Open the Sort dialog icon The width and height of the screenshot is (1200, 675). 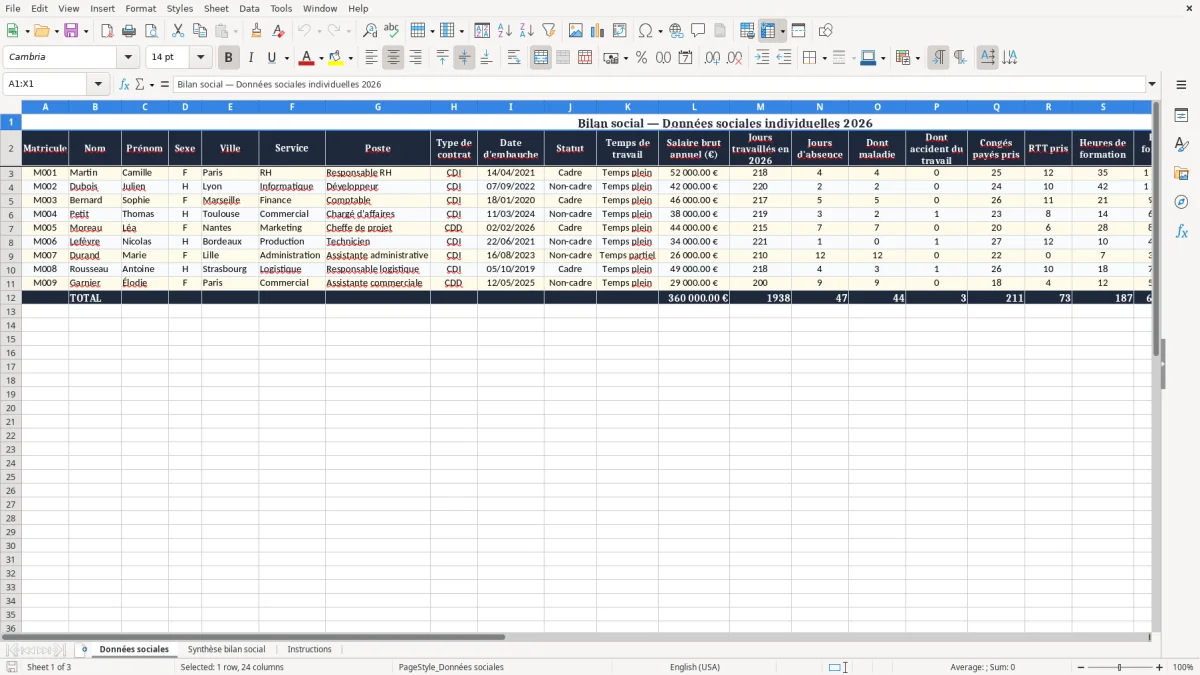tap(482, 31)
